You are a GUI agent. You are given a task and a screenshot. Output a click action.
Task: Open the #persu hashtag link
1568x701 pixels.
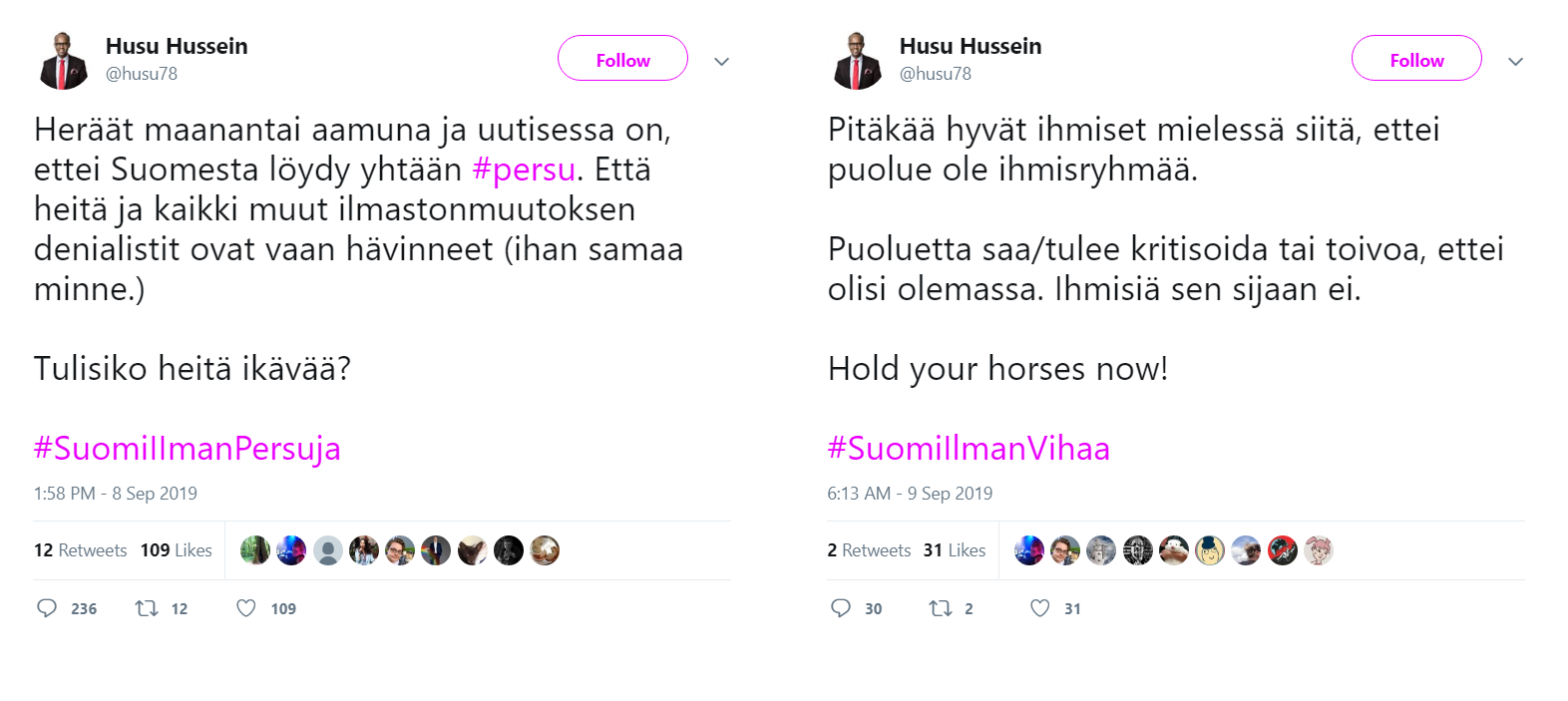[x=524, y=170]
